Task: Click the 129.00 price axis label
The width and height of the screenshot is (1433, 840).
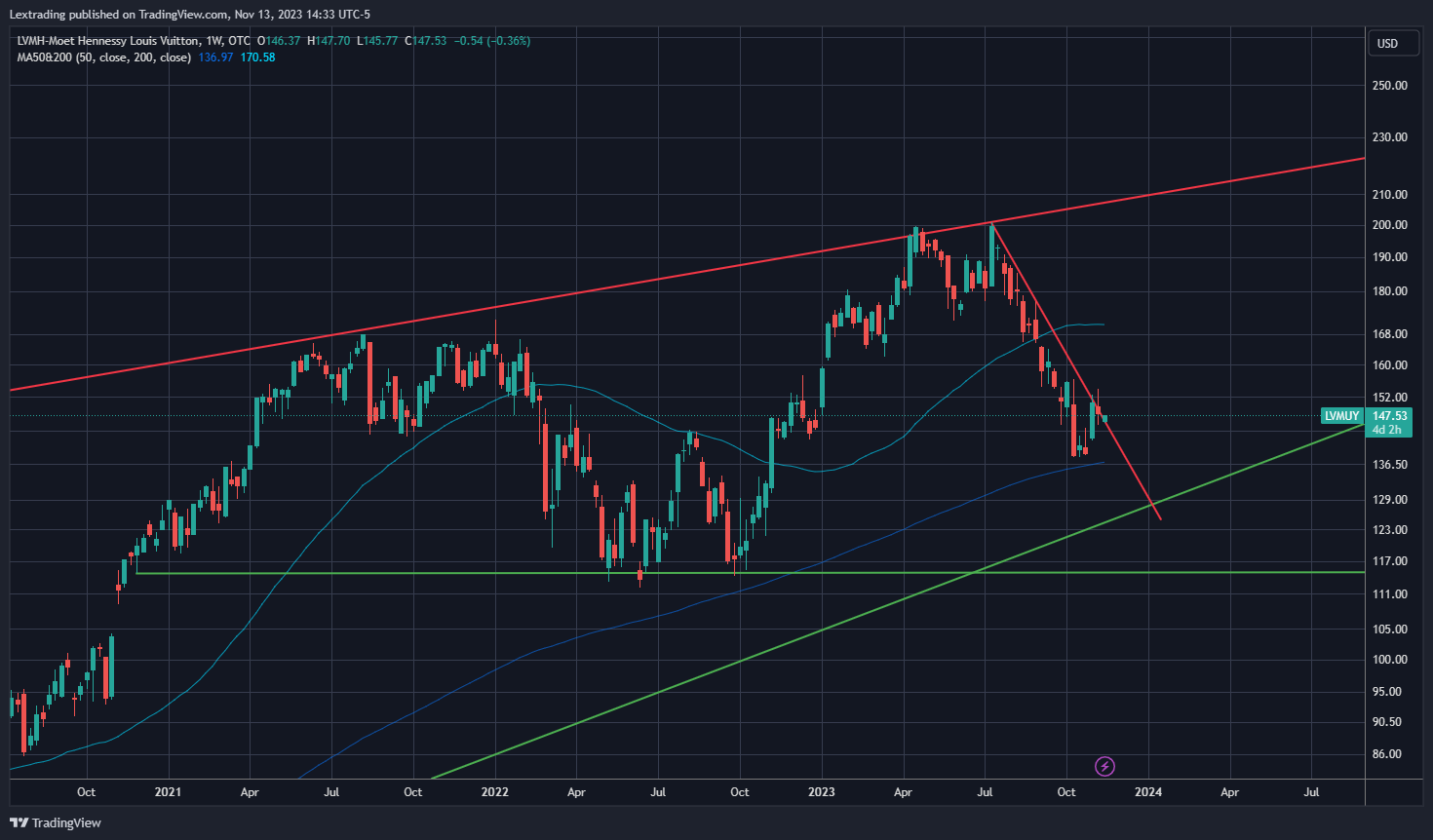Action: 1389,500
